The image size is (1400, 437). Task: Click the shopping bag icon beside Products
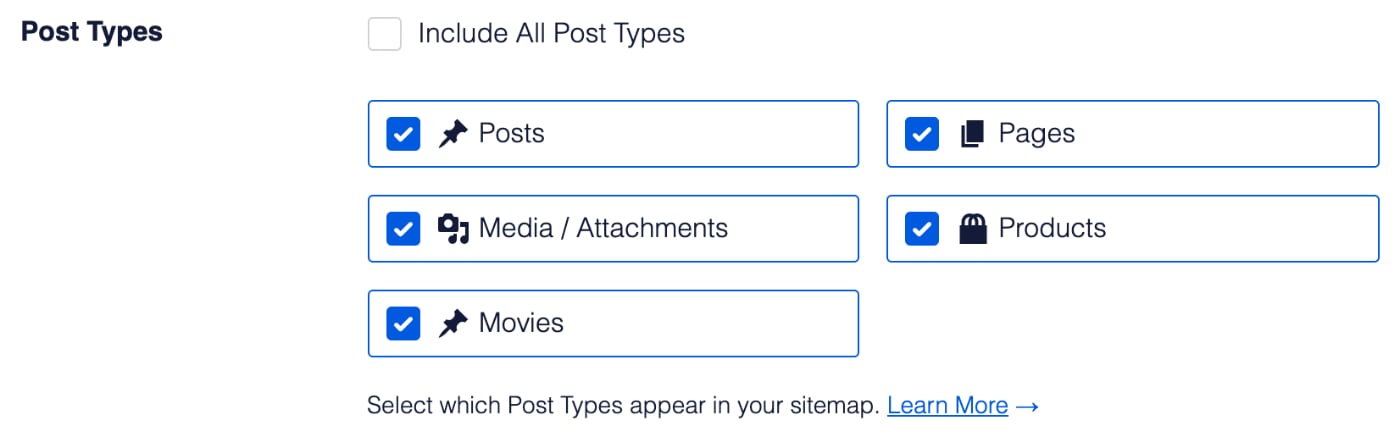pos(972,229)
